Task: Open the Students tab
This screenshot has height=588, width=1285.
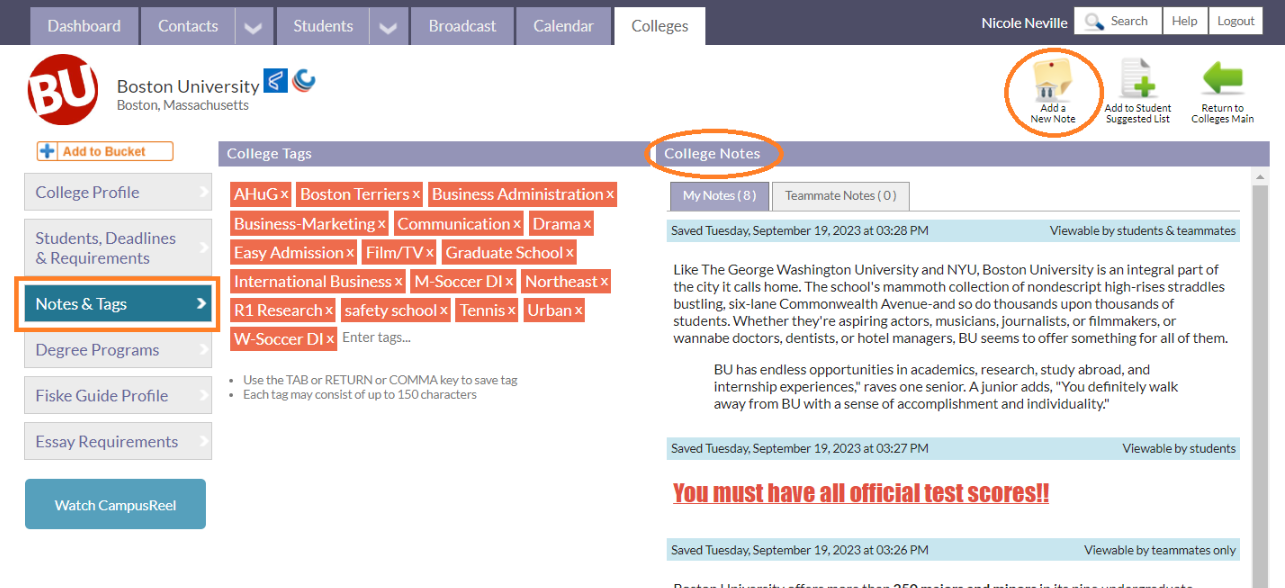Action: (323, 26)
